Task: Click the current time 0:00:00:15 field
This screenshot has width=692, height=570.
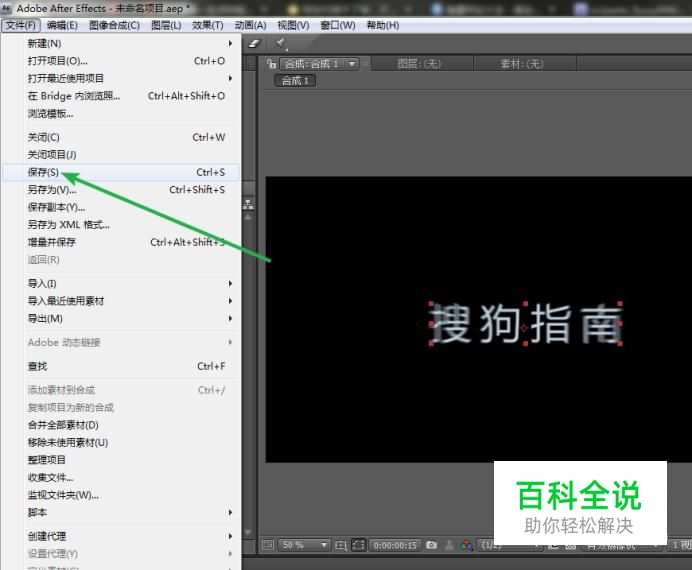Action: tap(395, 545)
